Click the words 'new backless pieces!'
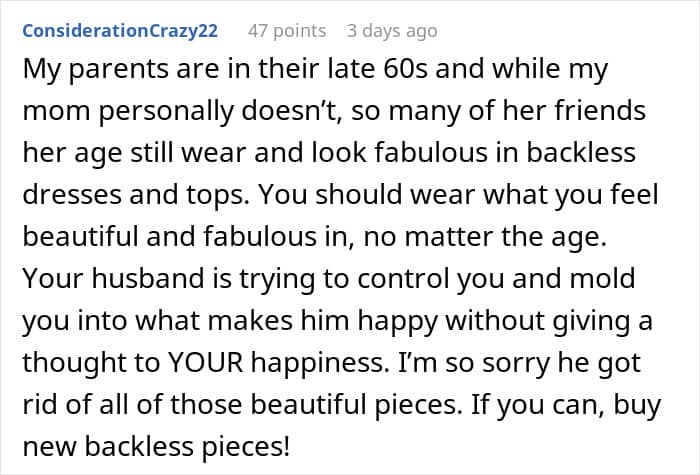 click(x=156, y=446)
